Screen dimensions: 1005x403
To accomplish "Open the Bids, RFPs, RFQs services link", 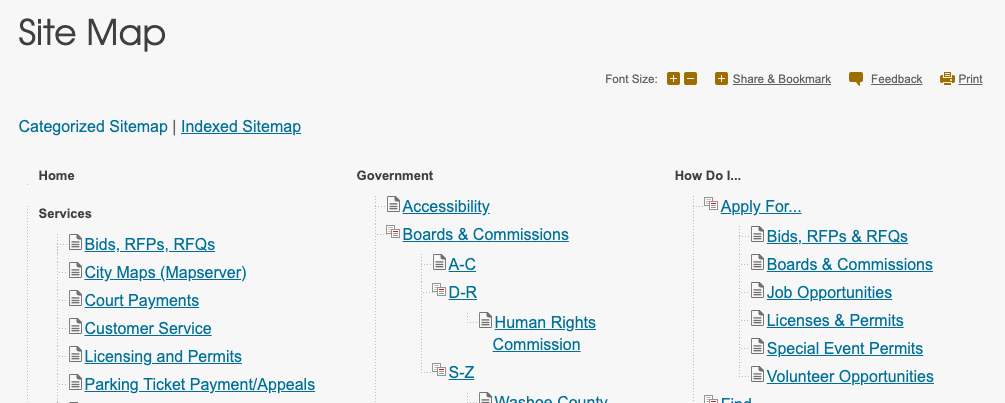I will point(150,244).
